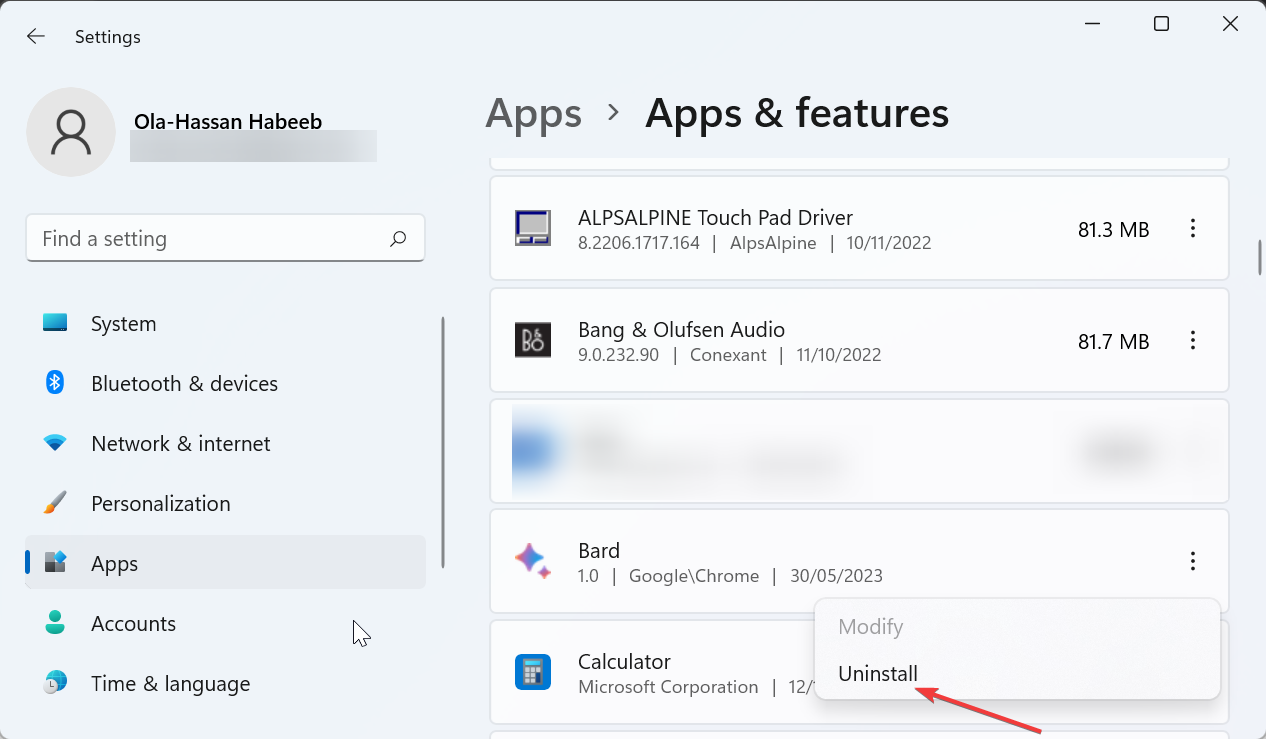Open Network & internet settings
1266x739 pixels.
[x=225, y=444]
